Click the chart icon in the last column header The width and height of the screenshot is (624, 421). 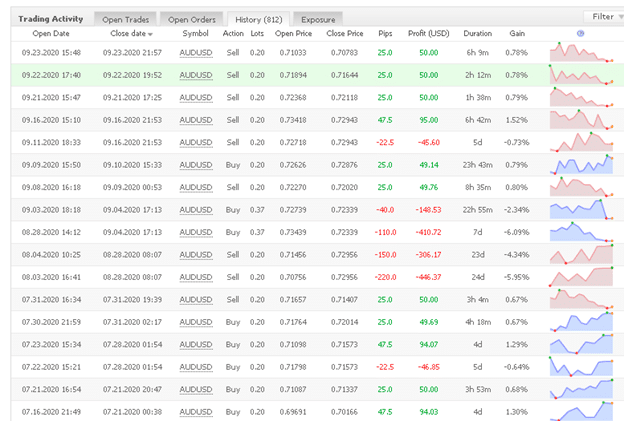tap(581, 33)
